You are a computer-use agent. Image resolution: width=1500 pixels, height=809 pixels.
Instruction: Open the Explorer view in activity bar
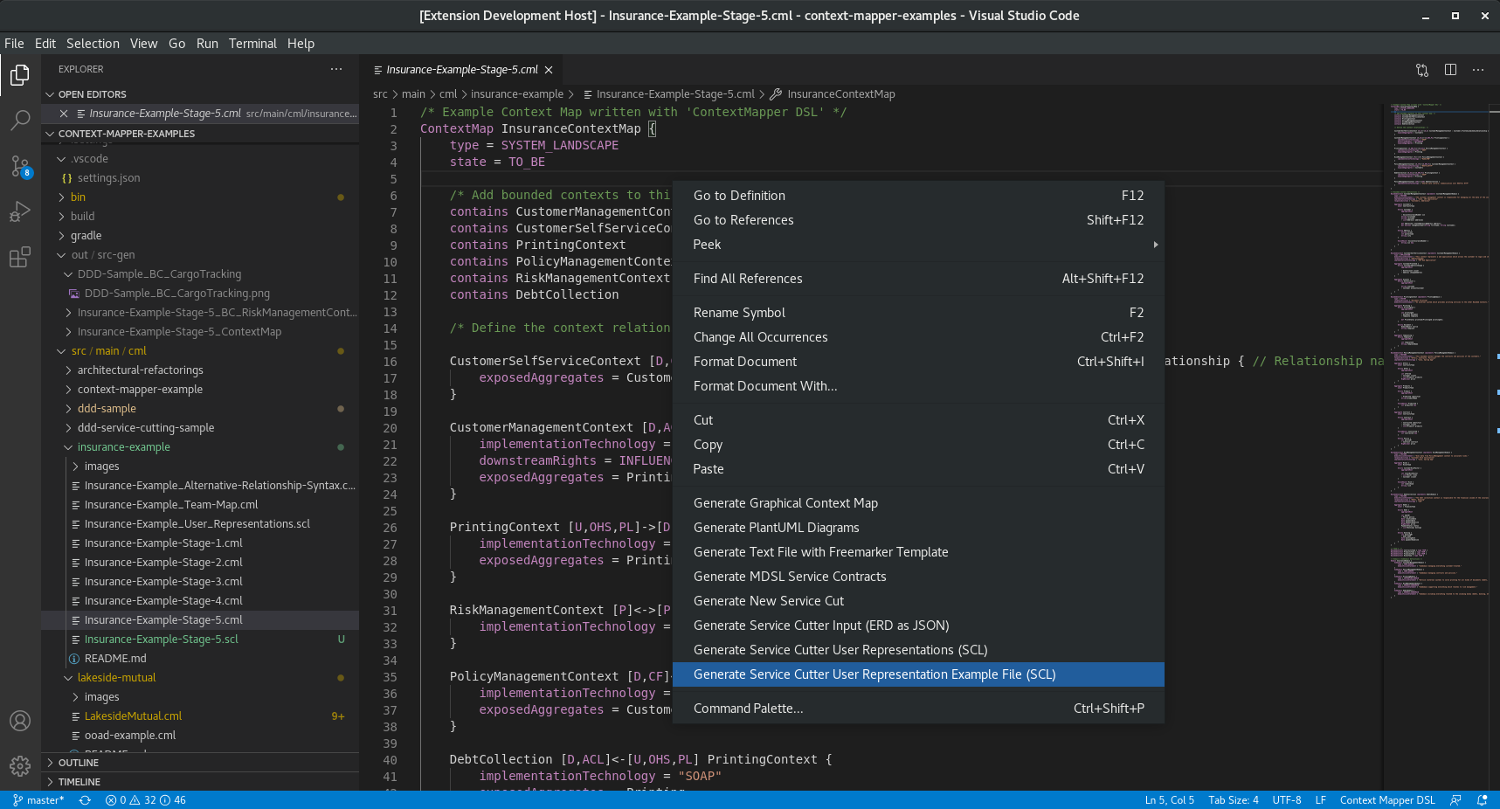[x=20, y=75]
